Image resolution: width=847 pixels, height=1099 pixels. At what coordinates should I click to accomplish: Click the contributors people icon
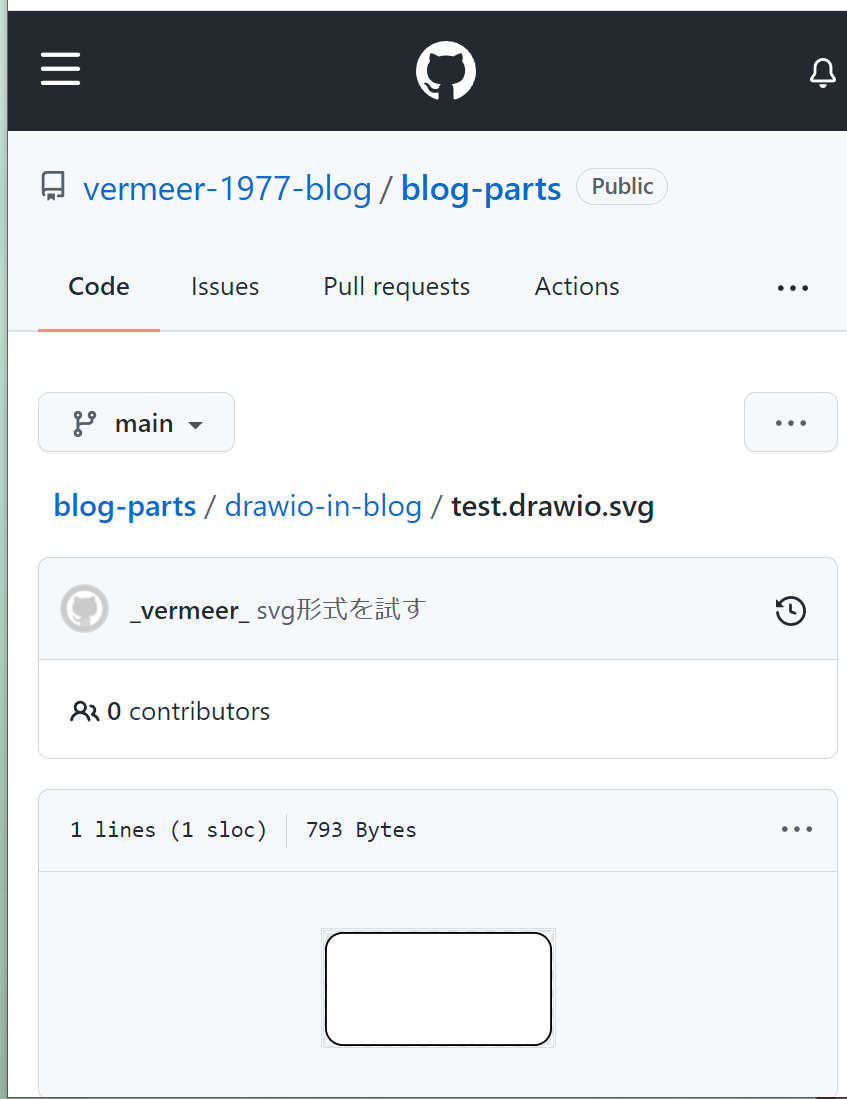tap(84, 712)
